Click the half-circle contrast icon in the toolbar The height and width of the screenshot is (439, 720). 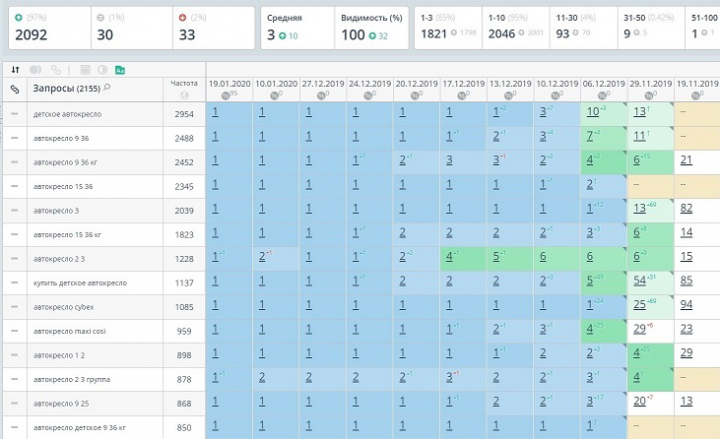pos(102,70)
